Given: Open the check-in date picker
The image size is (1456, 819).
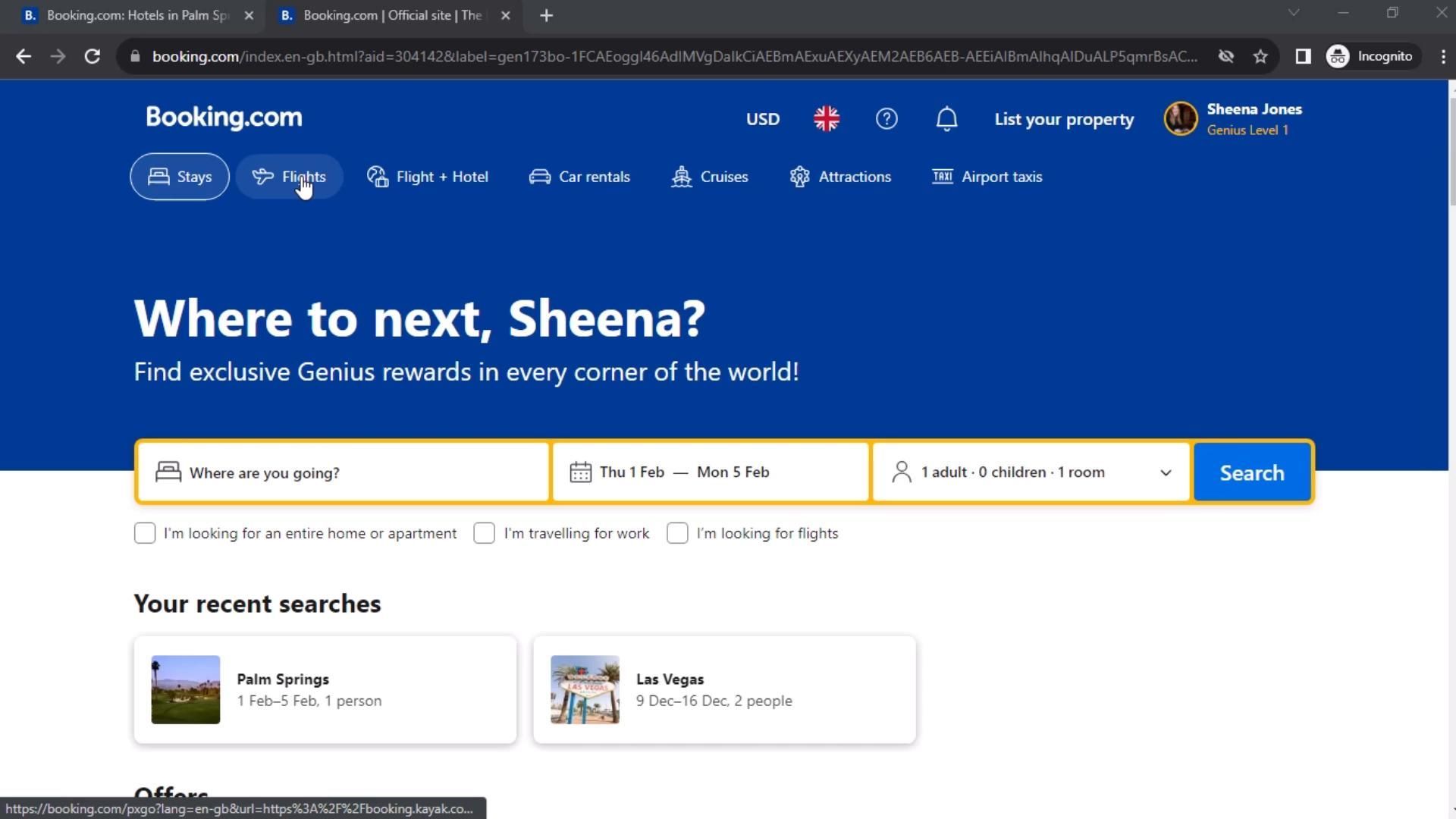Looking at the screenshot, I should 632,472.
